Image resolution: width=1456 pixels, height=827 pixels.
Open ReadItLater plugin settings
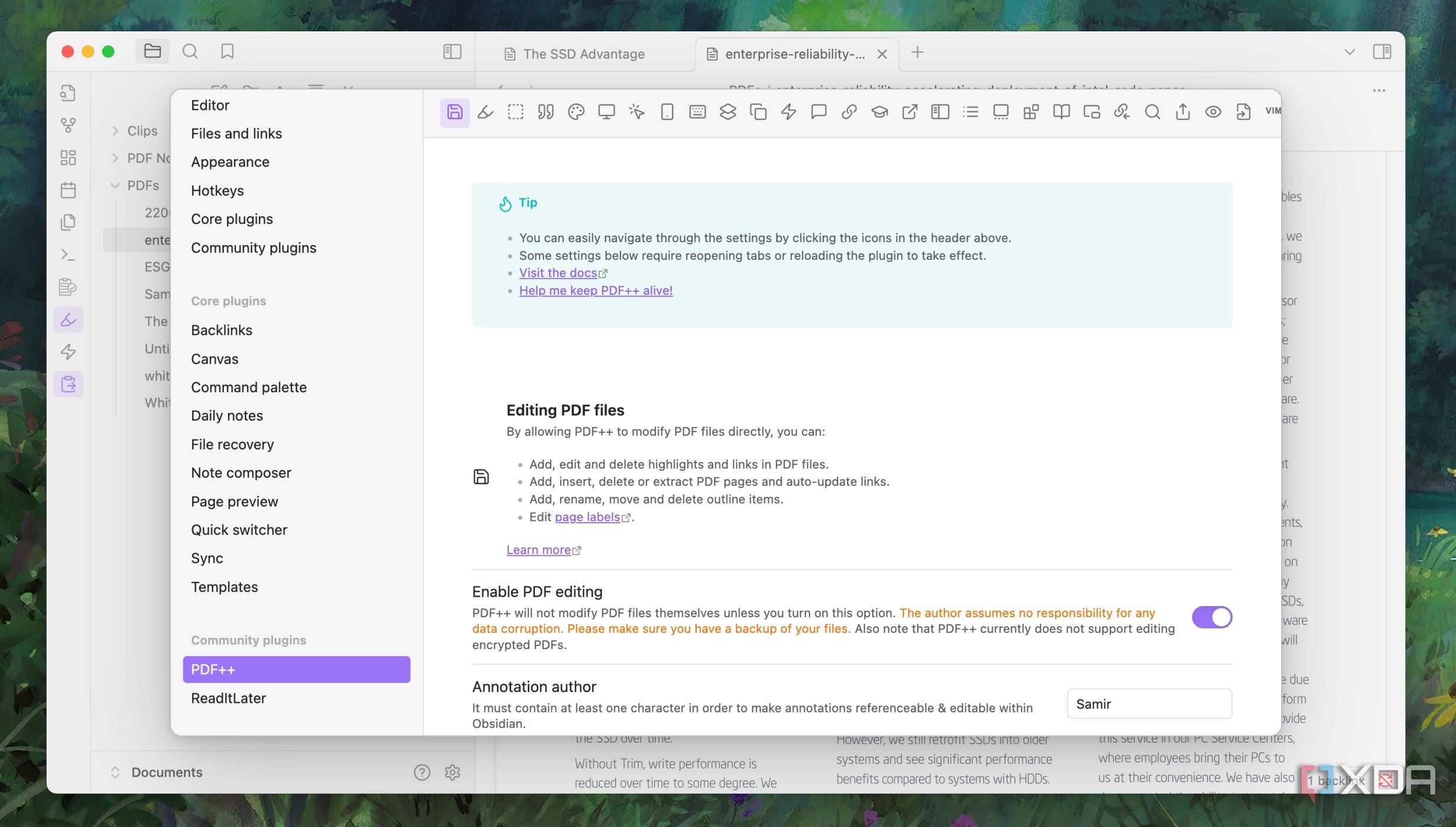pos(228,698)
